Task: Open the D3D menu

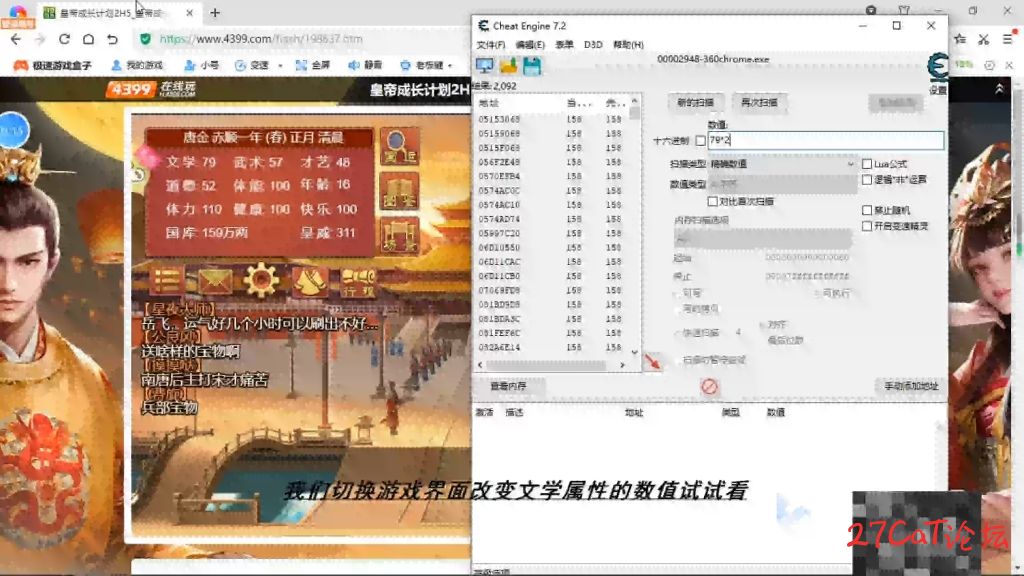Action: [x=593, y=44]
